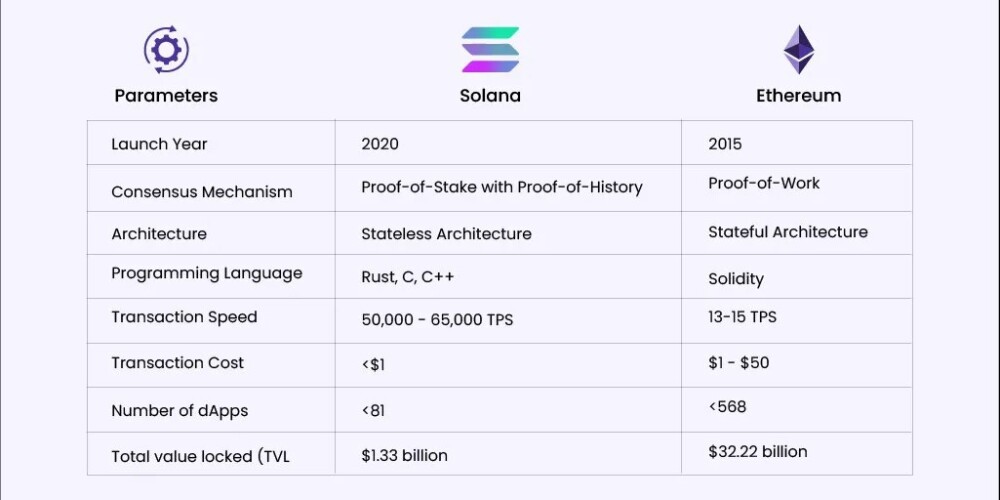This screenshot has width=1000, height=500.
Task: Click the Ethereum diamond logo
Action: [798, 49]
